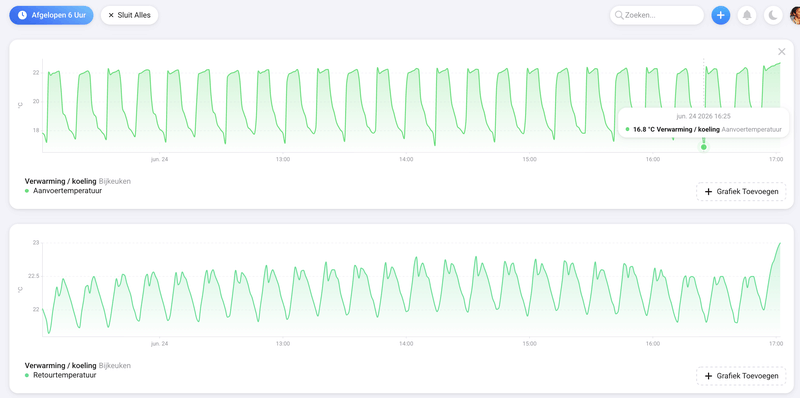Viewport: 800px width, 398px height.
Task: Click Grafiek Toevoegen in top chart
Action: coord(741,192)
